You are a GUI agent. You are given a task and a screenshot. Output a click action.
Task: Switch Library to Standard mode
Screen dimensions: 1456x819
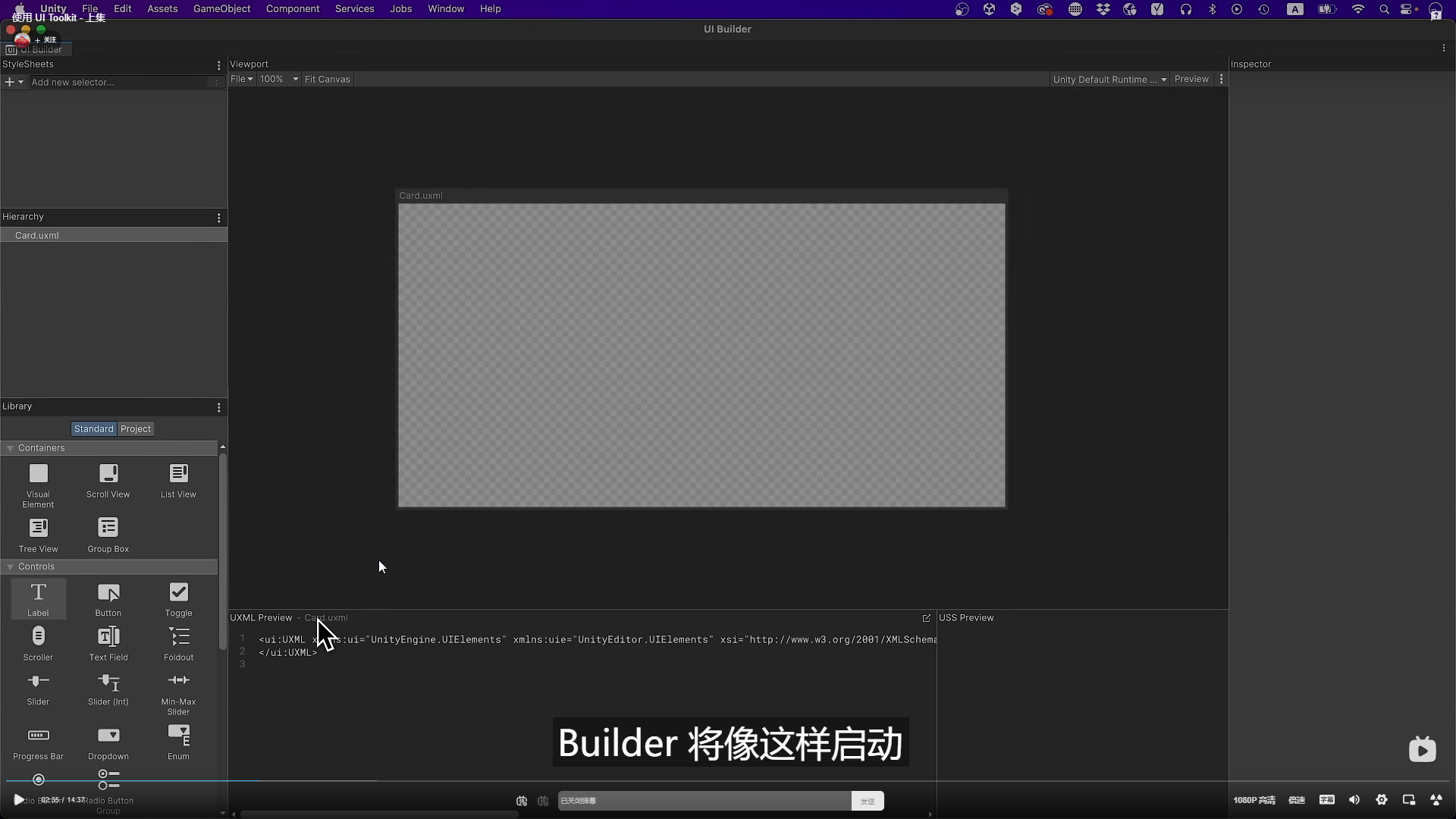point(93,429)
